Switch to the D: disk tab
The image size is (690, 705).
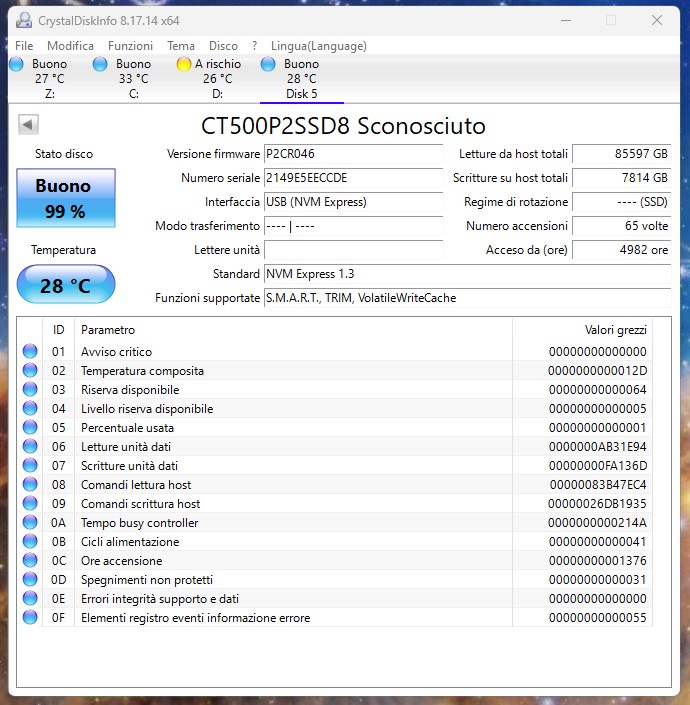click(218, 79)
